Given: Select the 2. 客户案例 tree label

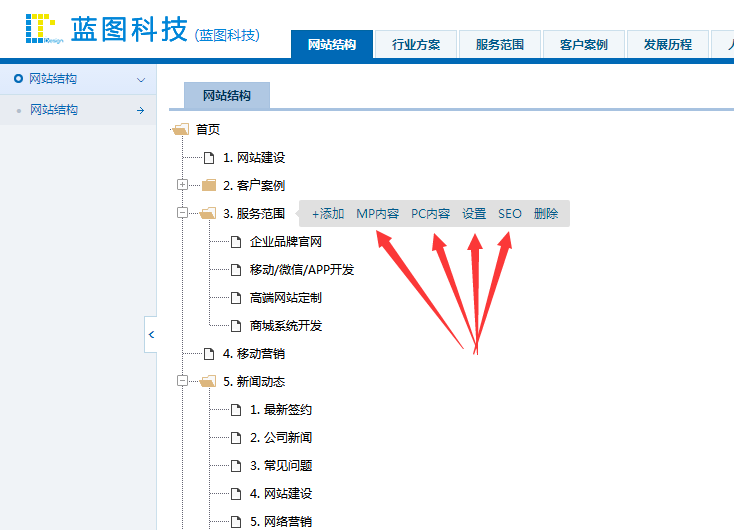Looking at the screenshot, I should [x=254, y=185].
